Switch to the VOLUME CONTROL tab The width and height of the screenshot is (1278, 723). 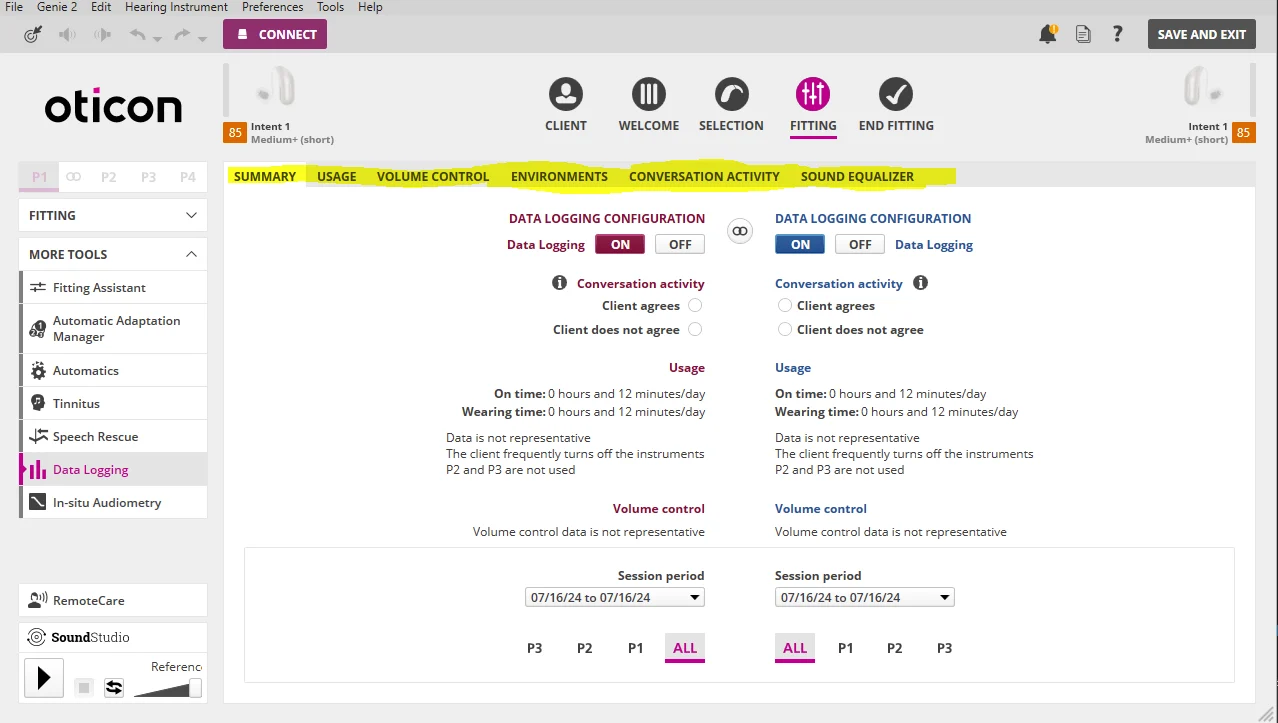click(x=433, y=176)
